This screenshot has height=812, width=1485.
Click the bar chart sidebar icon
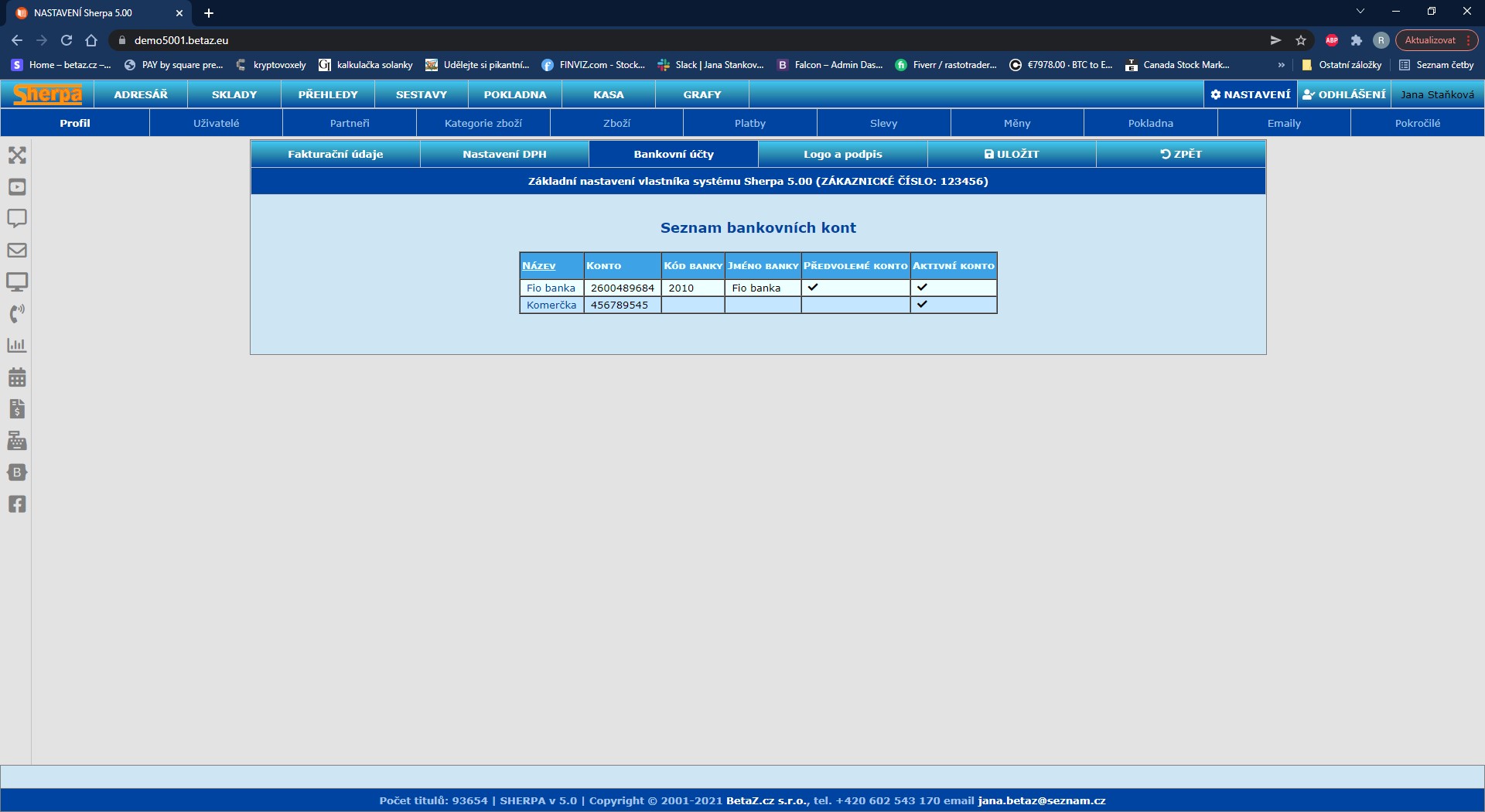coord(17,345)
